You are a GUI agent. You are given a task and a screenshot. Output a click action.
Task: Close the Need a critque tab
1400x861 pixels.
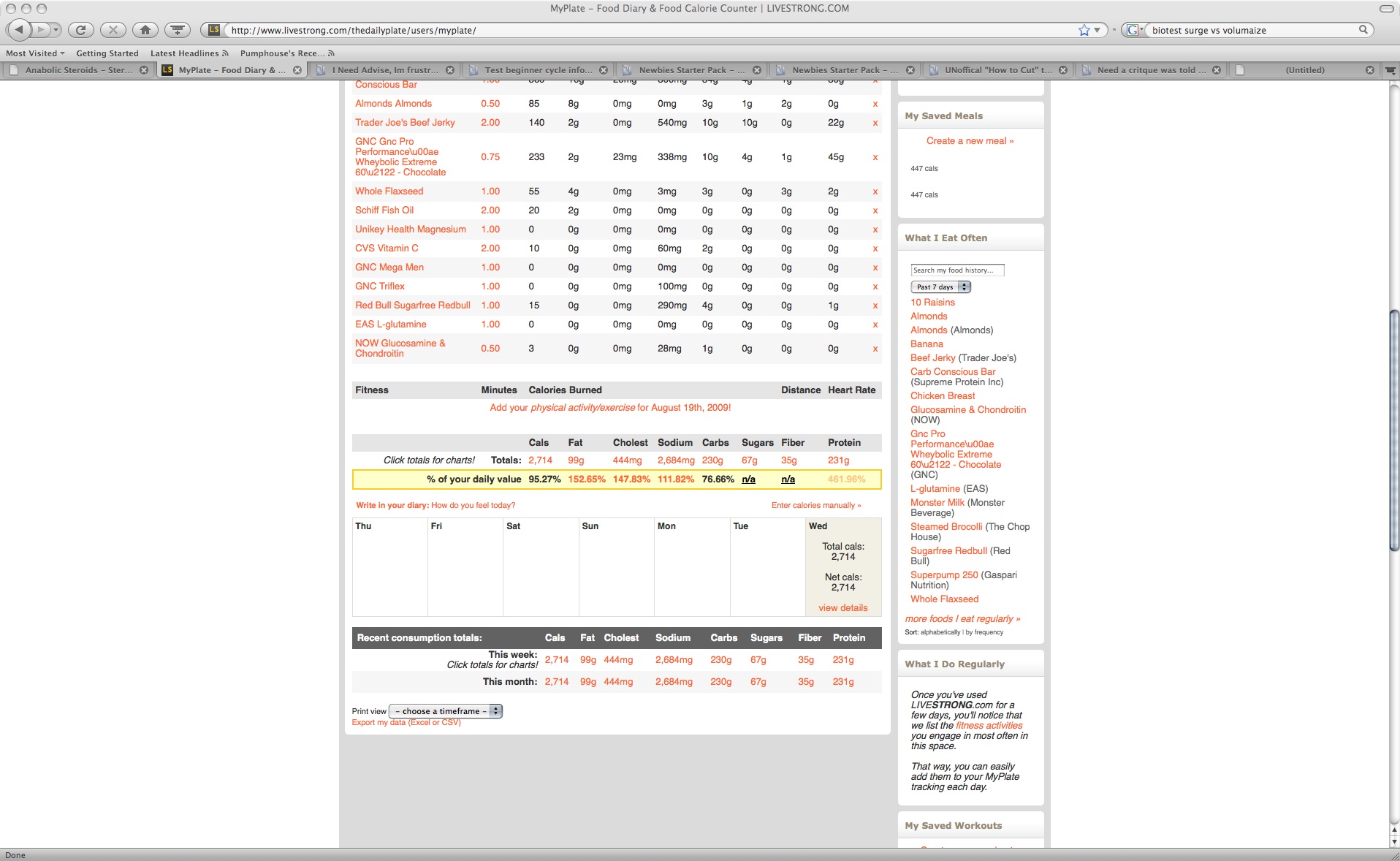click(x=1217, y=70)
